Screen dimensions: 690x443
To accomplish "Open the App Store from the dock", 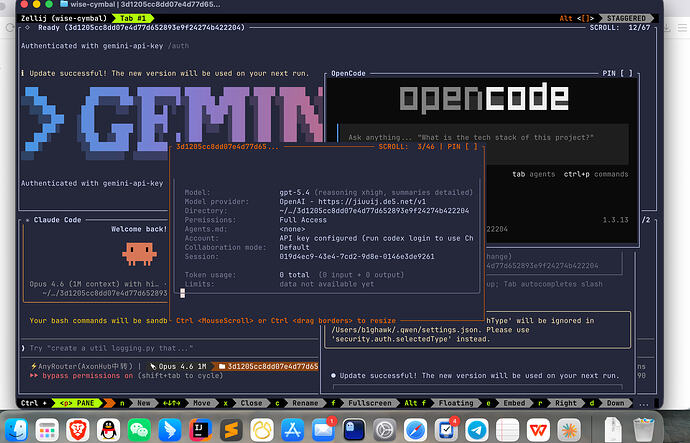I will coord(292,429).
